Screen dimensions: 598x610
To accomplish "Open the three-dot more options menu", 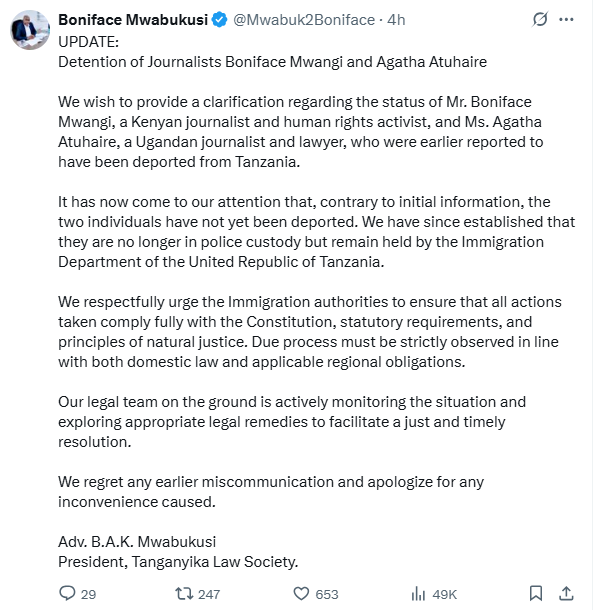I will point(566,19).
